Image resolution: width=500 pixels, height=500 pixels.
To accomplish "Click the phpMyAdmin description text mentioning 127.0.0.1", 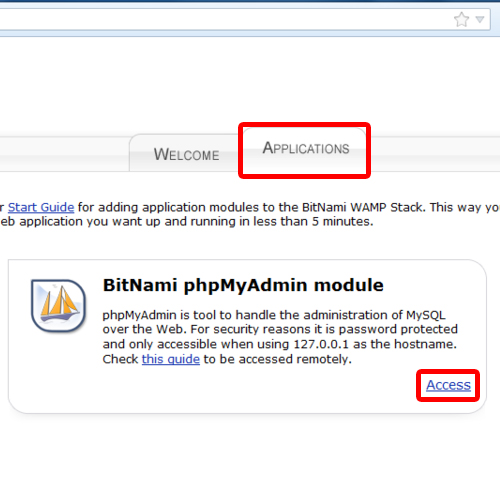I will coord(280,337).
